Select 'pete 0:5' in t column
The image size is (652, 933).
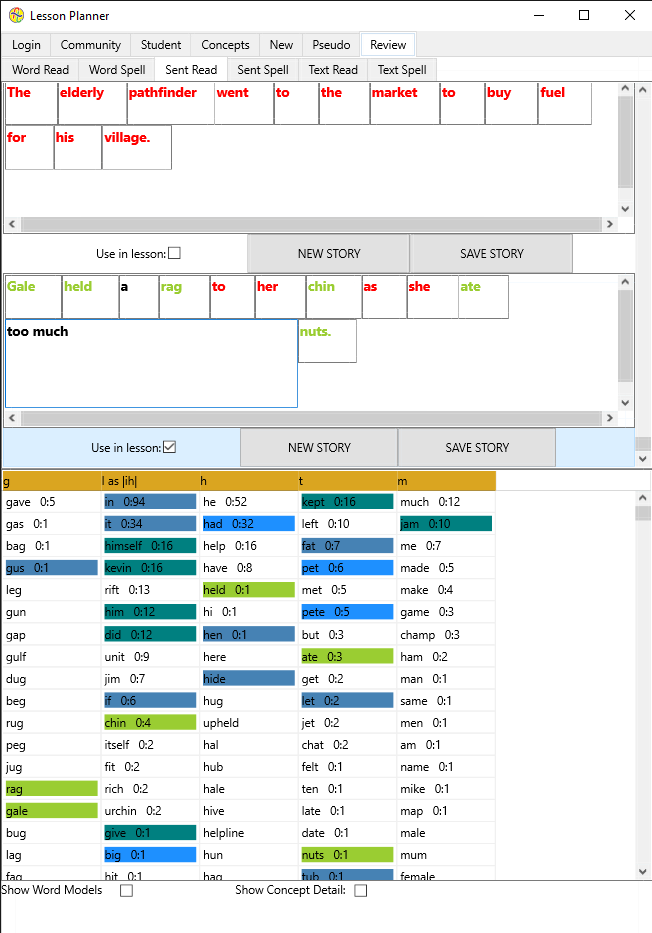pyautogui.click(x=347, y=612)
